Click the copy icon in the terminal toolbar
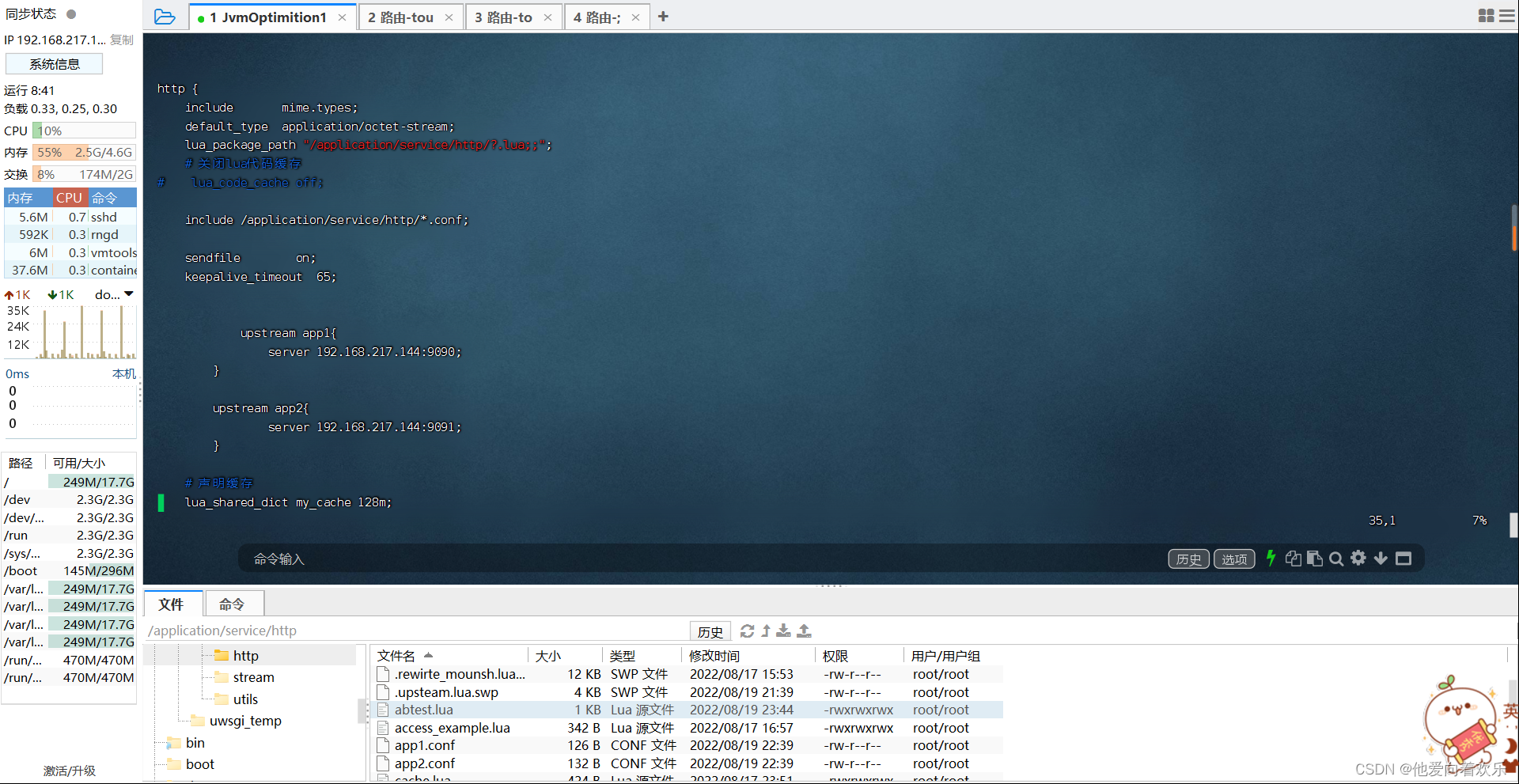This screenshot has height=784, width=1519. (x=1294, y=559)
